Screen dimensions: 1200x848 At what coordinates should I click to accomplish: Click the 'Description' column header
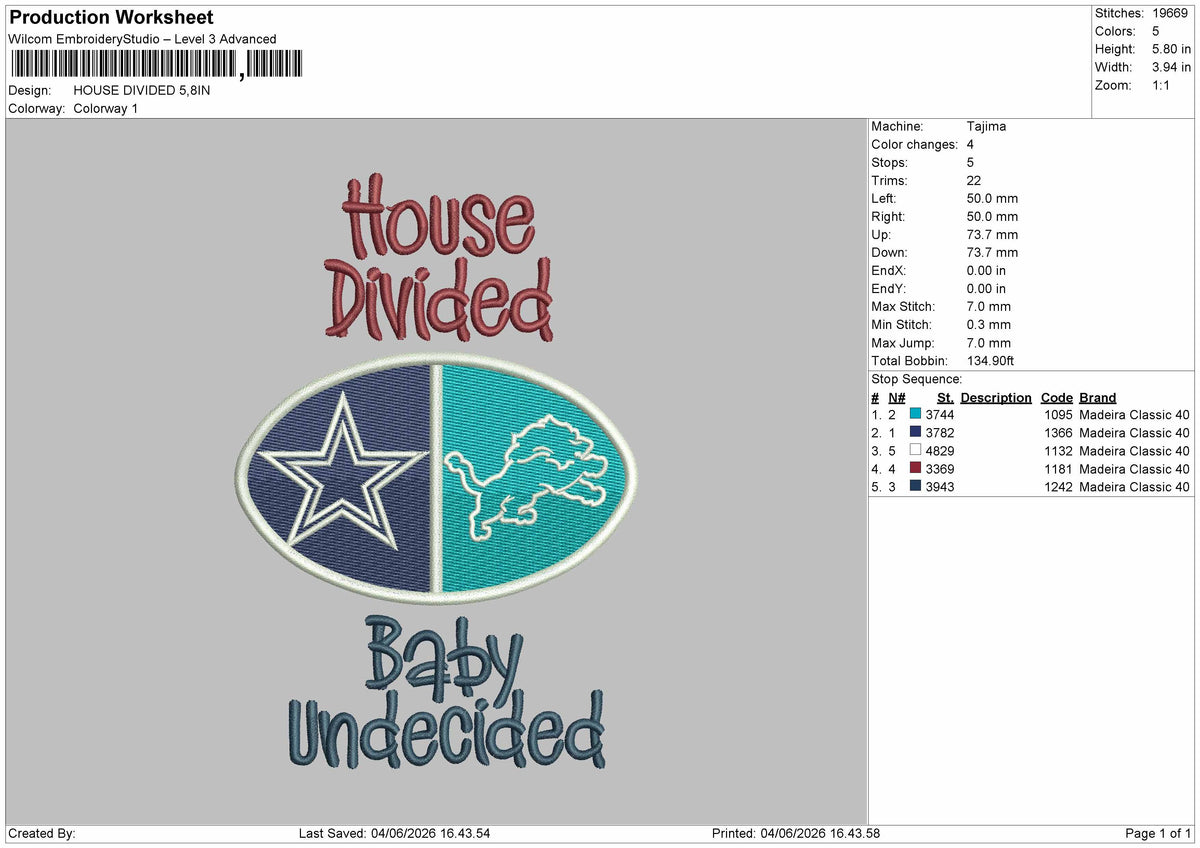996,398
